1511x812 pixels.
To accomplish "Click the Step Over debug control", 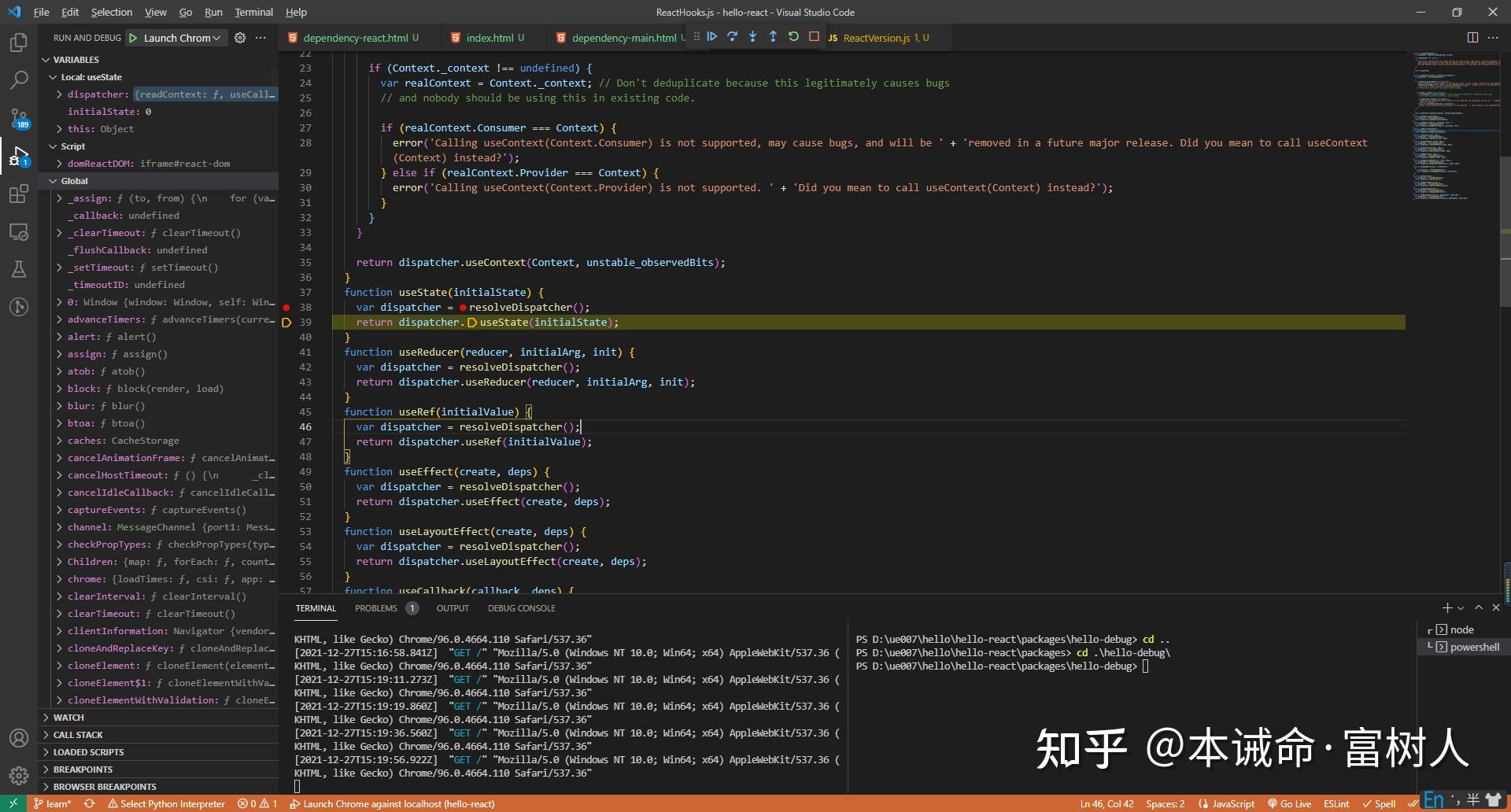I will (x=733, y=36).
